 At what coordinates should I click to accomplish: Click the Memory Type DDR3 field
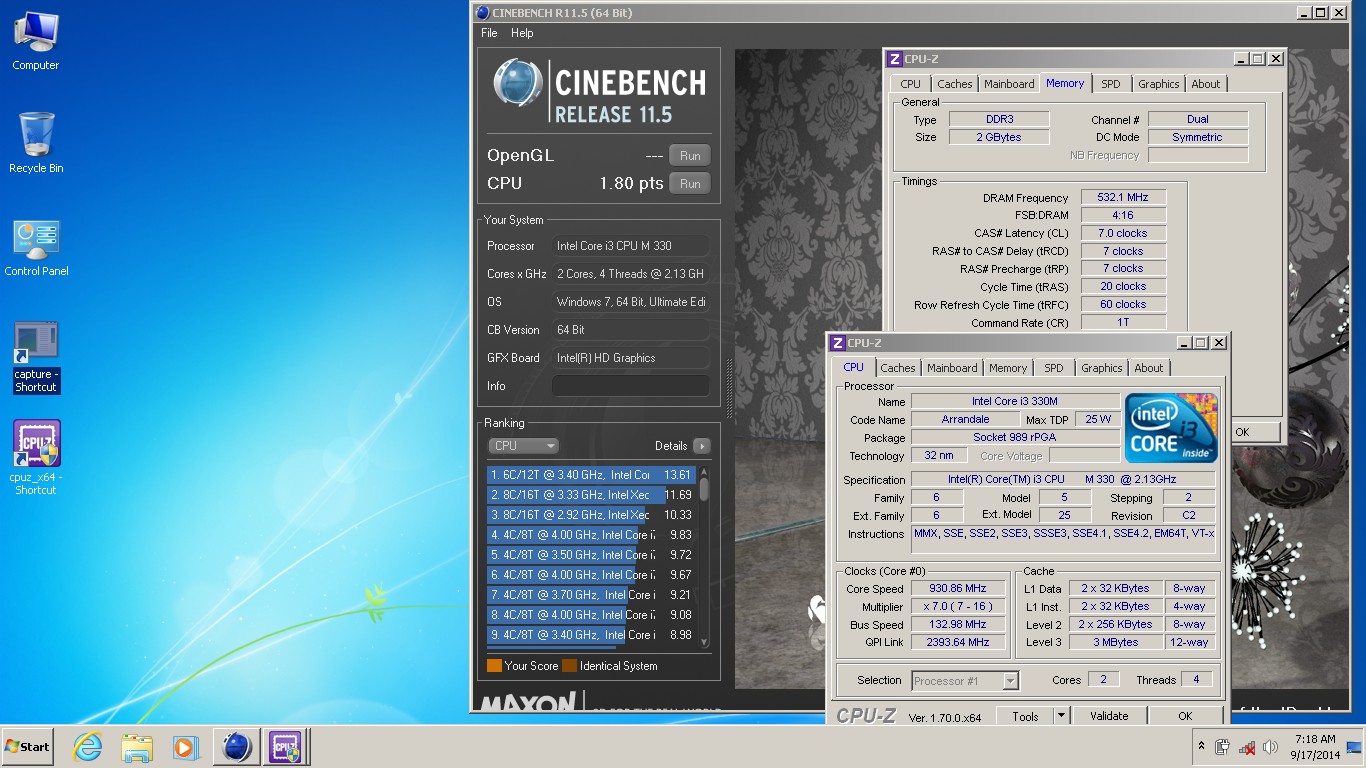pyautogui.click(x=999, y=120)
